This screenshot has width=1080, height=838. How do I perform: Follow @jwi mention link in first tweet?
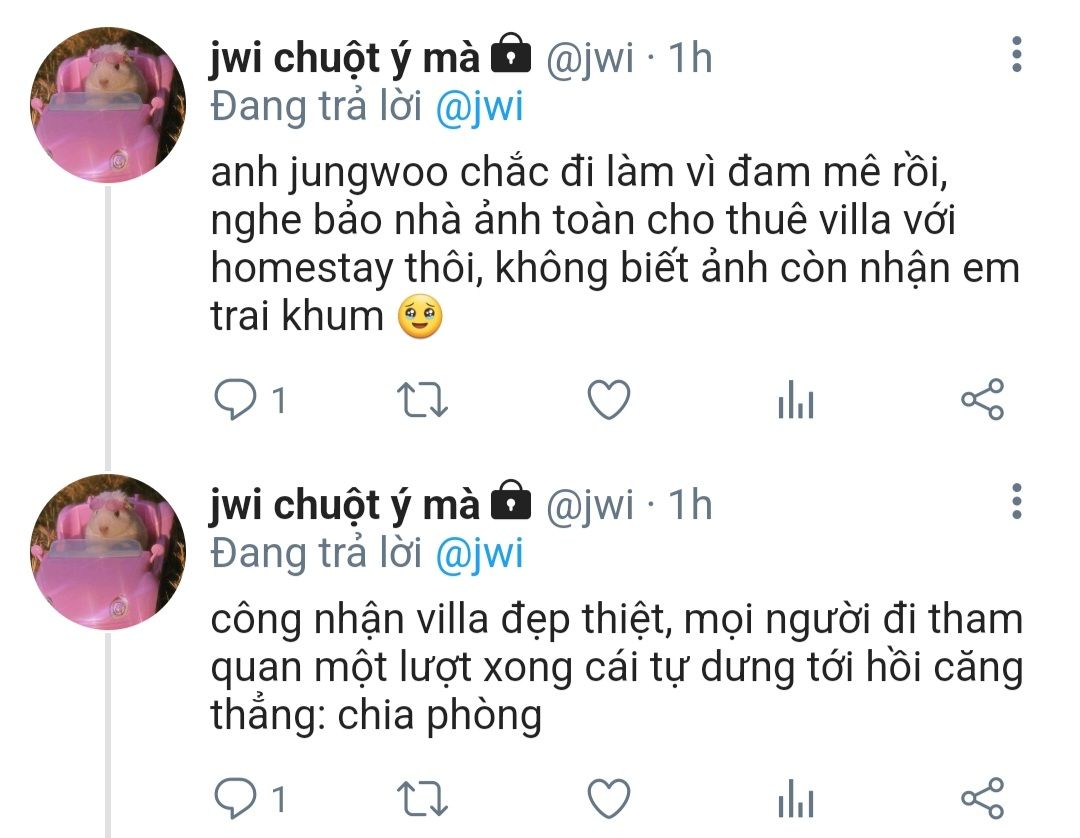coord(479,107)
